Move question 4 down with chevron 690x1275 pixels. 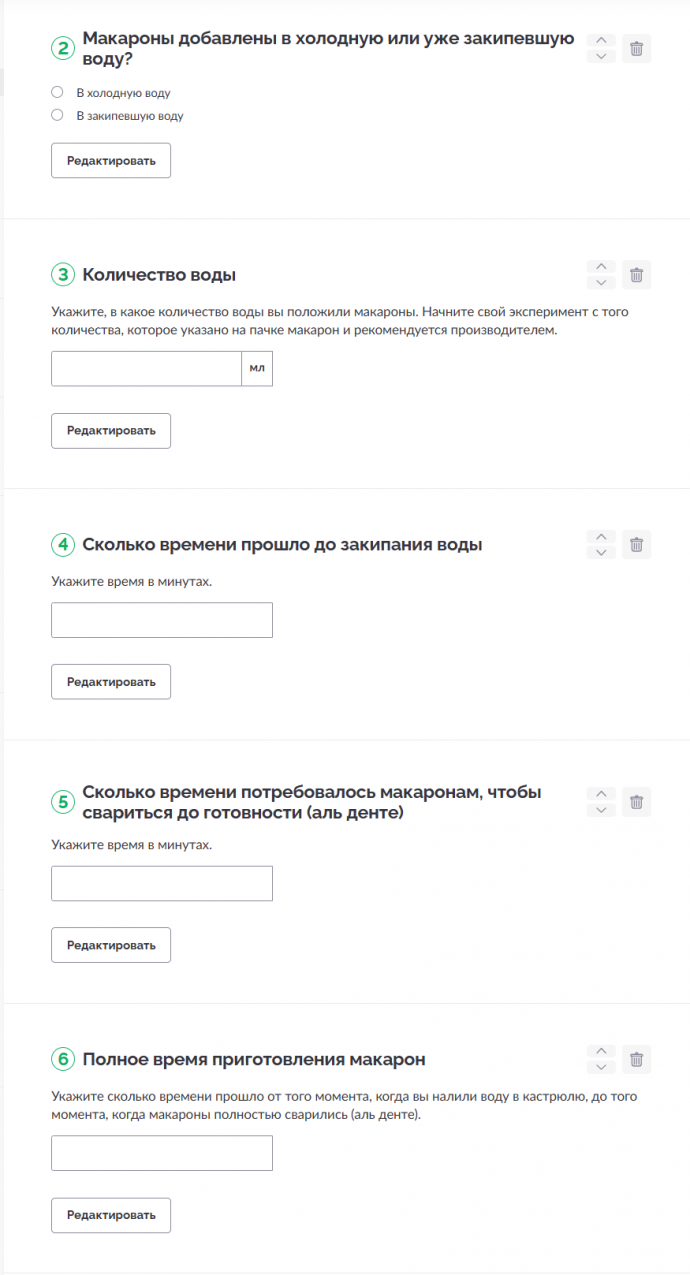tap(600, 552)
